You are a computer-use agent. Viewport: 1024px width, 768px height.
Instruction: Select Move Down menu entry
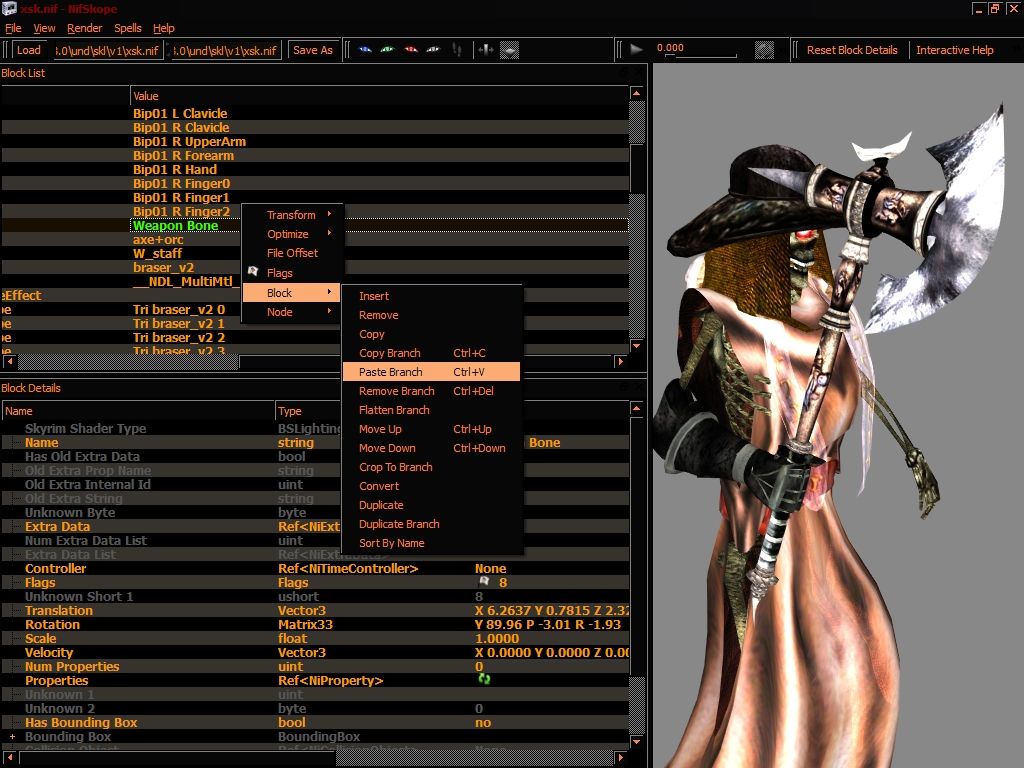(431, 447)
